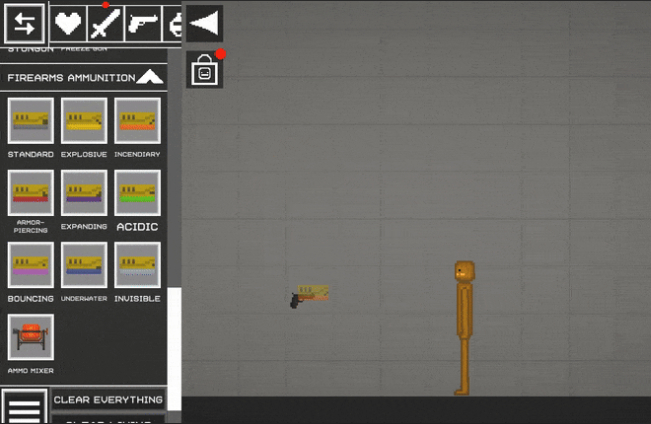This screenshot has width=651, height=424.
Task: Click the item list scrollbar thumb
Action: coord(174,349)
